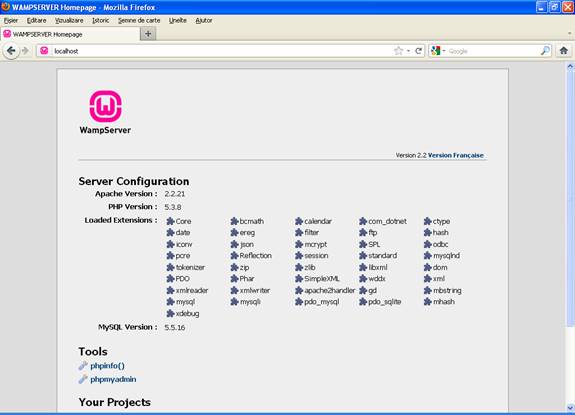Click the Server Configuration heading
The image size is (575, 415).
tap(134, 181)
